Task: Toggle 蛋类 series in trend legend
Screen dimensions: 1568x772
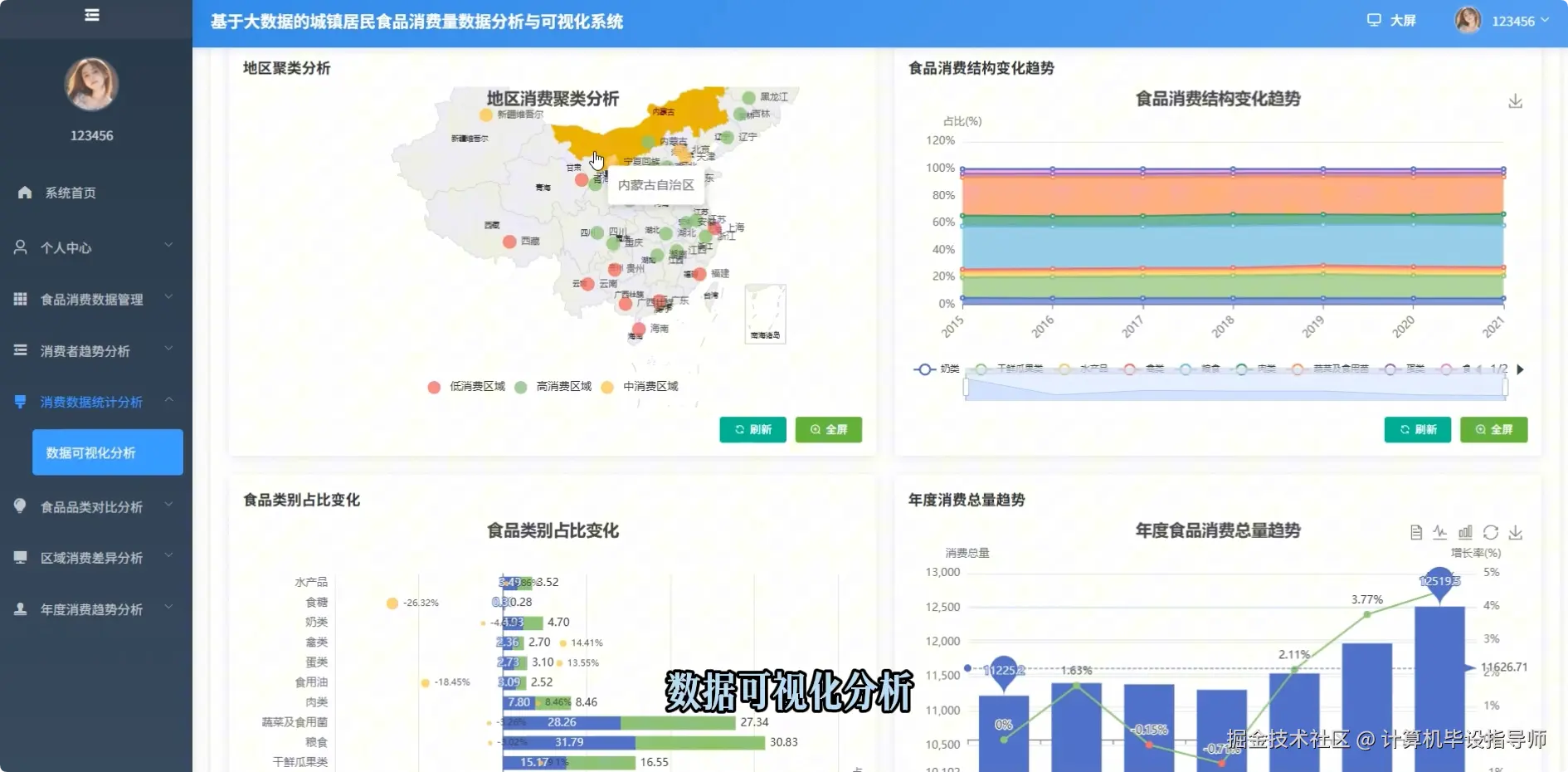Action: point(1403,369)
